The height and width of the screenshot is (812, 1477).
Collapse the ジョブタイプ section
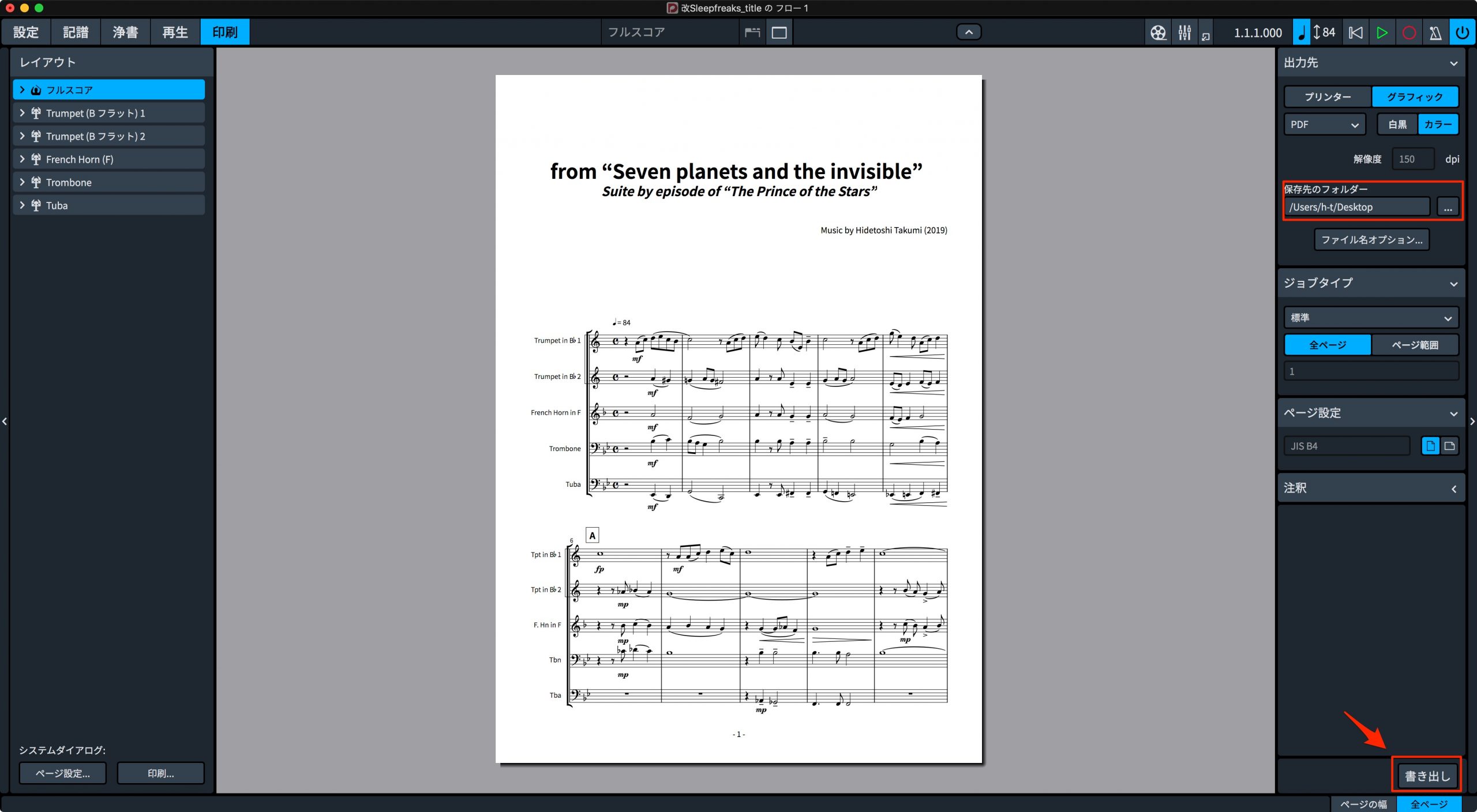pos(1453,284)
